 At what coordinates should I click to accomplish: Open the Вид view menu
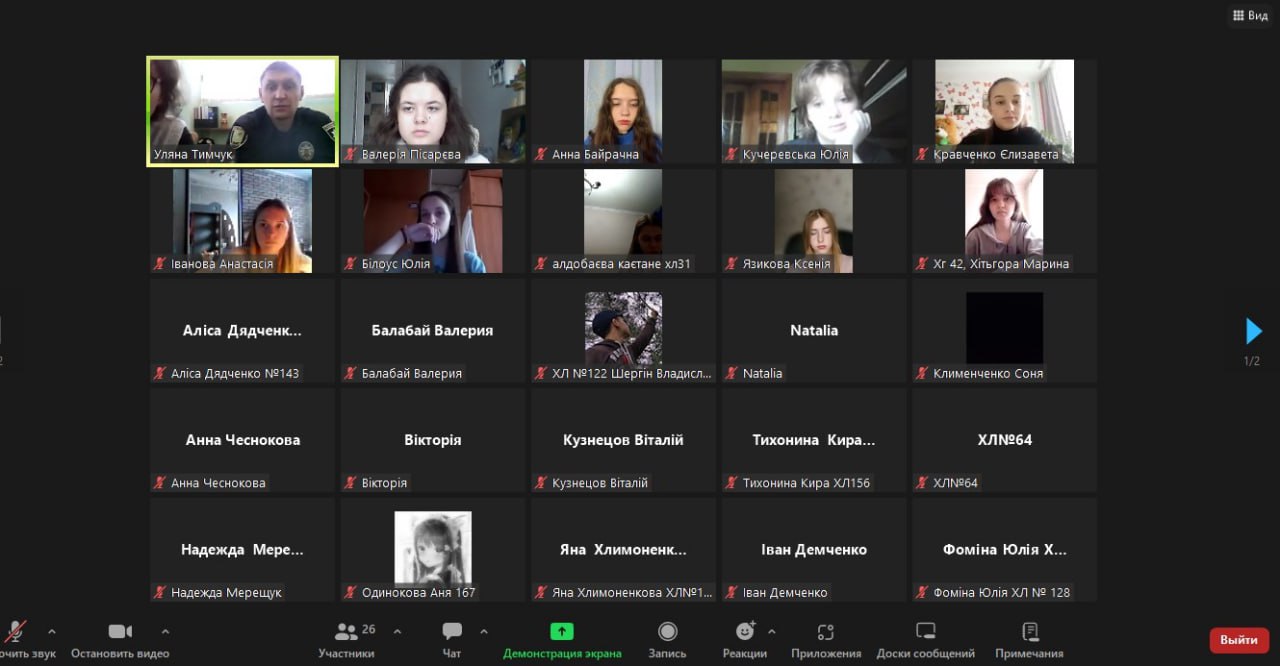coord(1250,15)
